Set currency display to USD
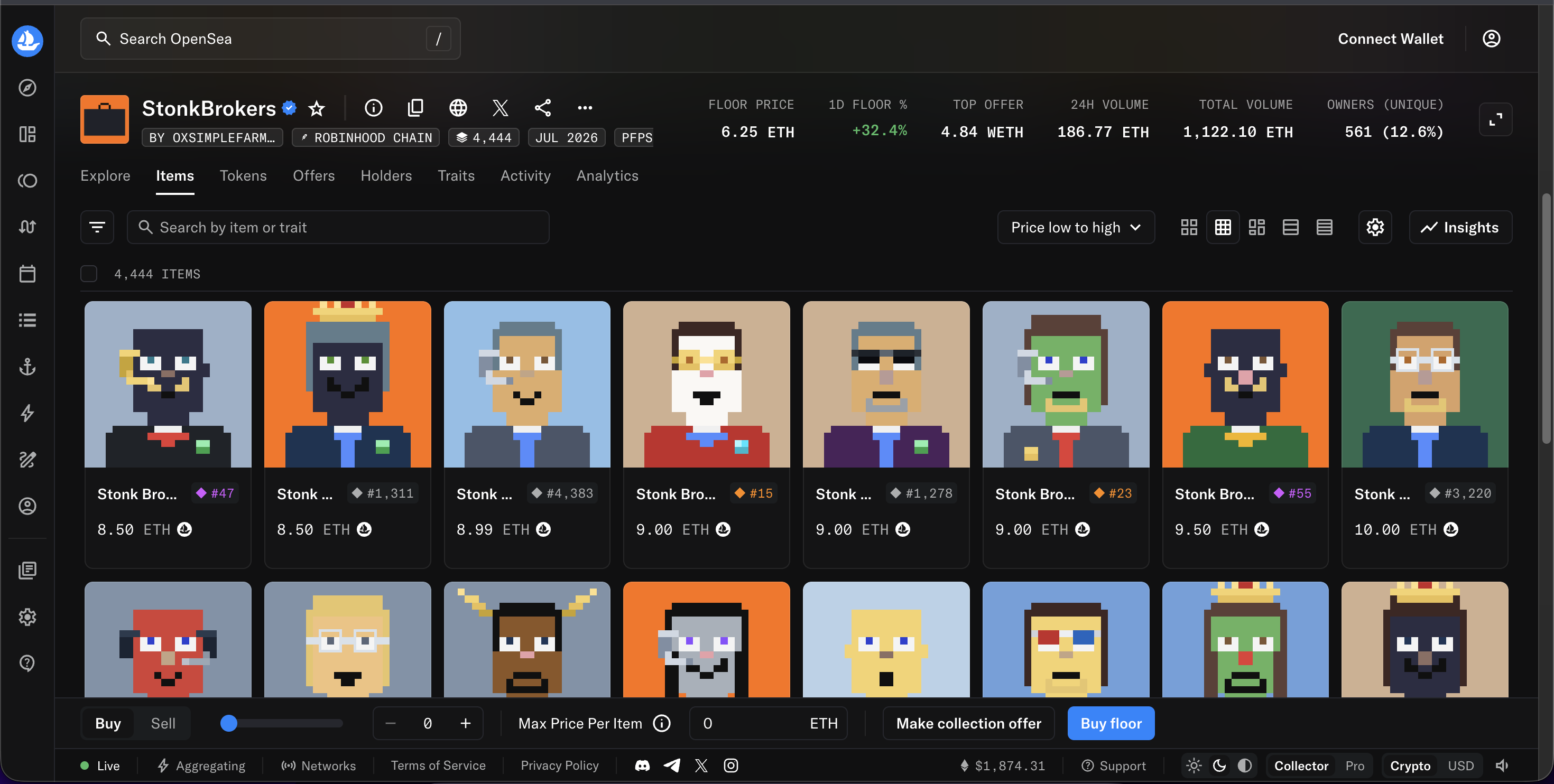This screenshot has width=1554, height=784. tap(1460, 766)
